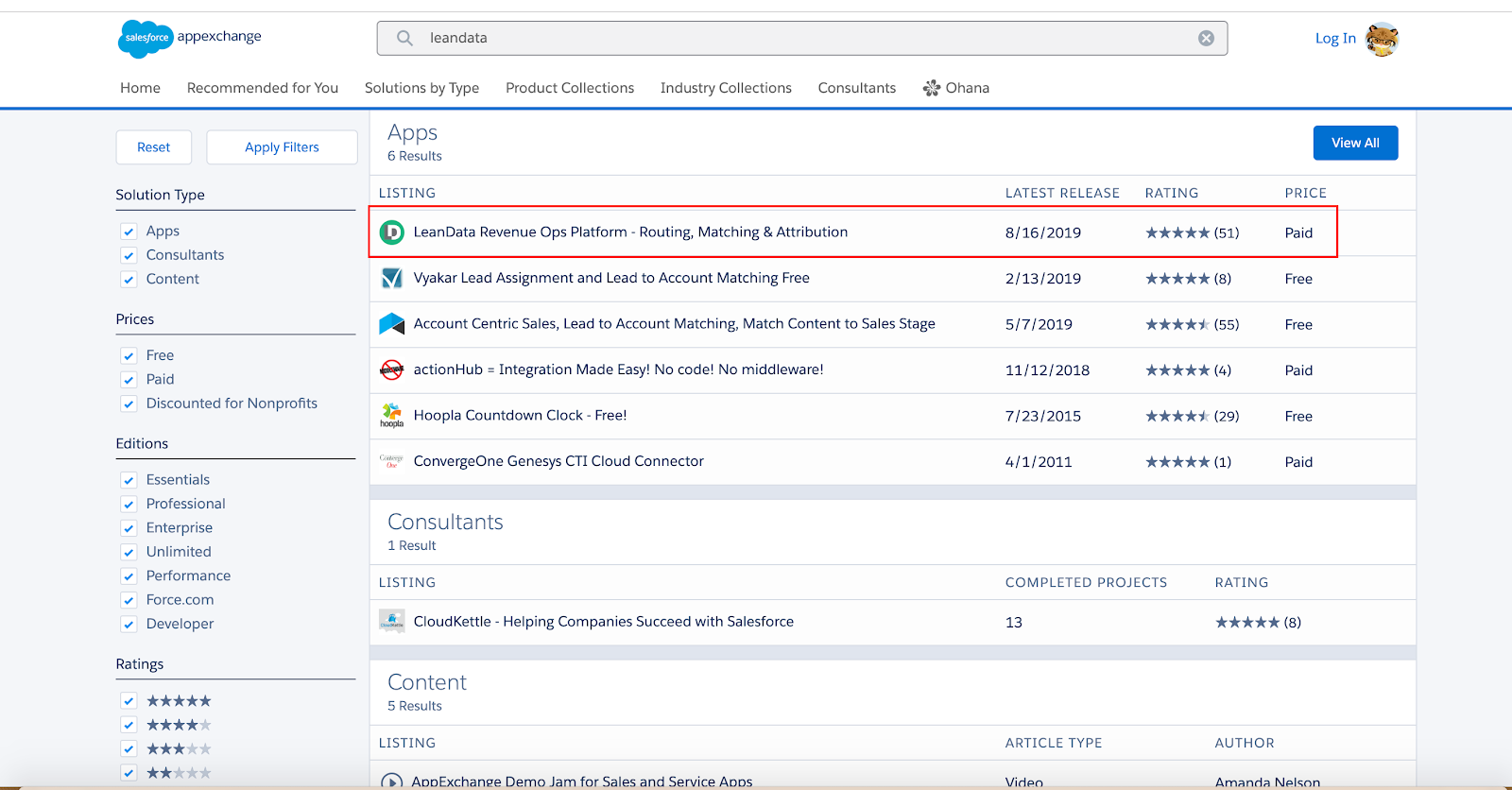Image resolution: width=1512 pixels, height=790 pixels.
Task: Toggle the Enterprise edition filter
Action: [129, 528]
